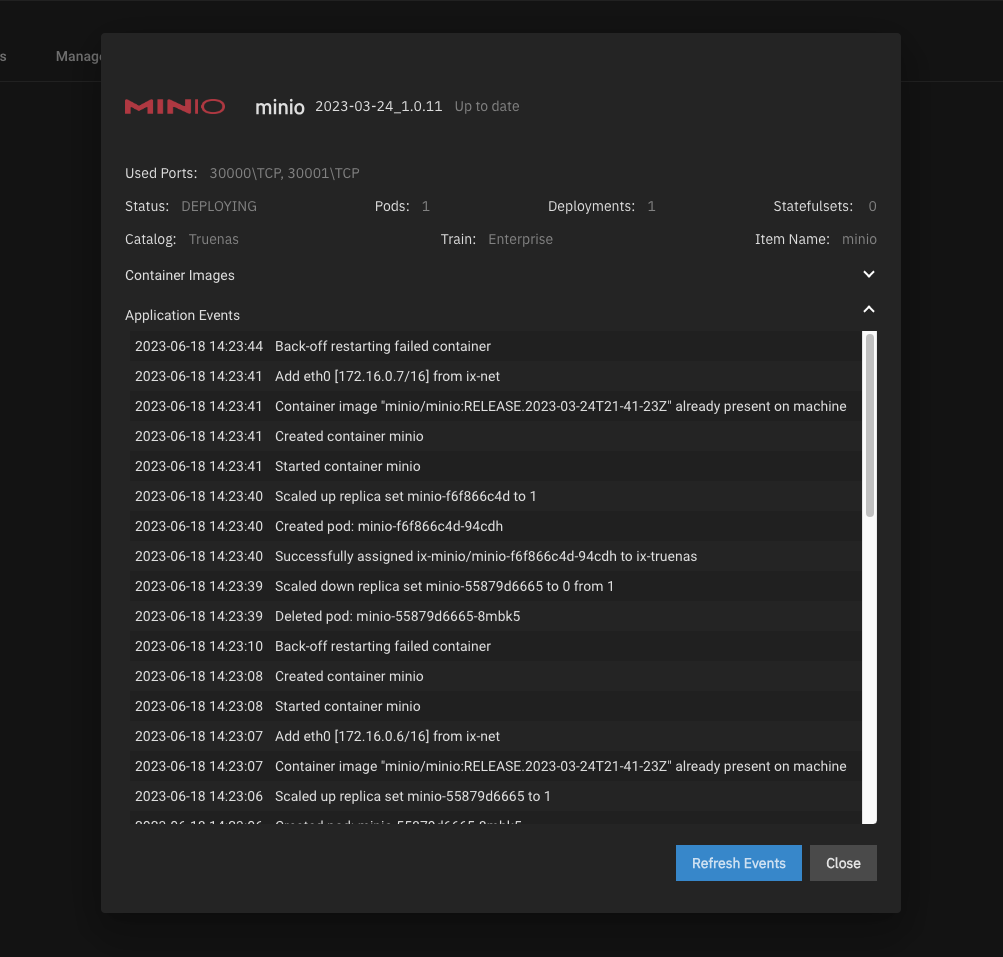Select the minio app name title
The width and height of the screenshot is (1003, 957).
[x=280, y=107]
